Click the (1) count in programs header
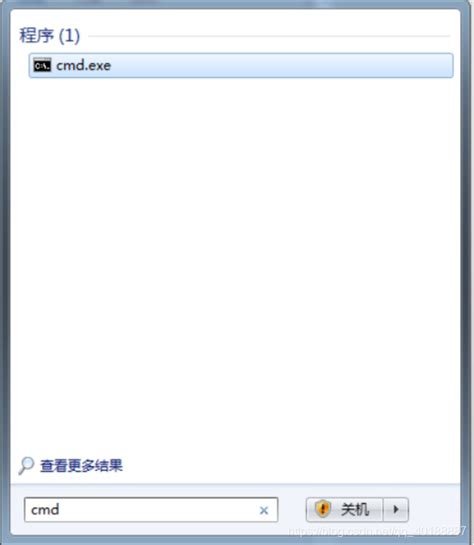474x545 pixels. pyautogui.click(x=69, y=35)
